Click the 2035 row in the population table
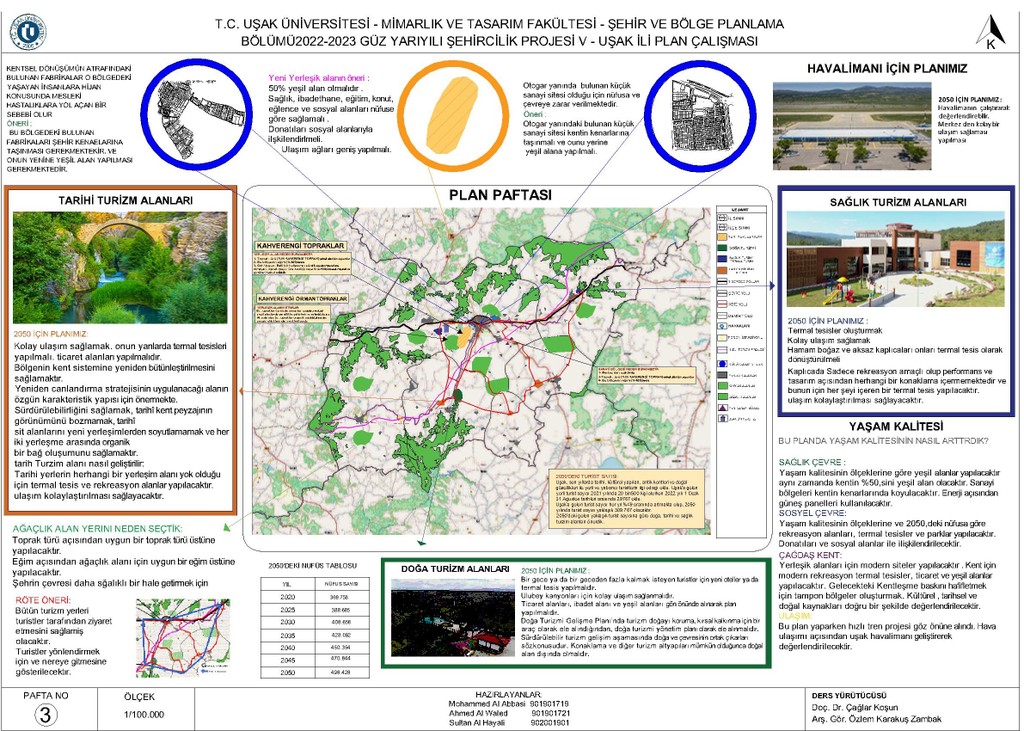 click(x=315, y=635)
